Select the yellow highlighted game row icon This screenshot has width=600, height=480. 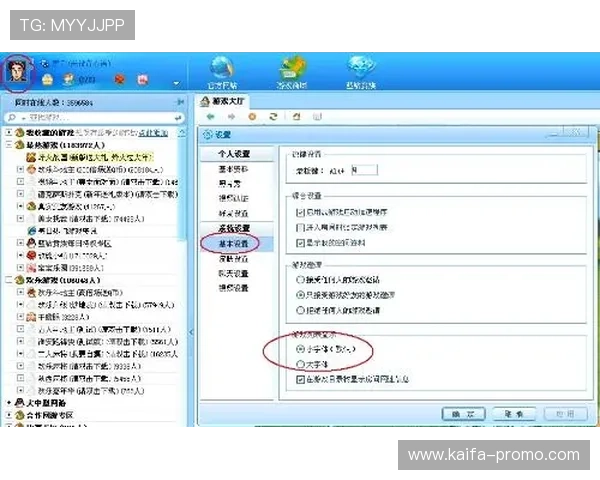click(x=31, y=157)
